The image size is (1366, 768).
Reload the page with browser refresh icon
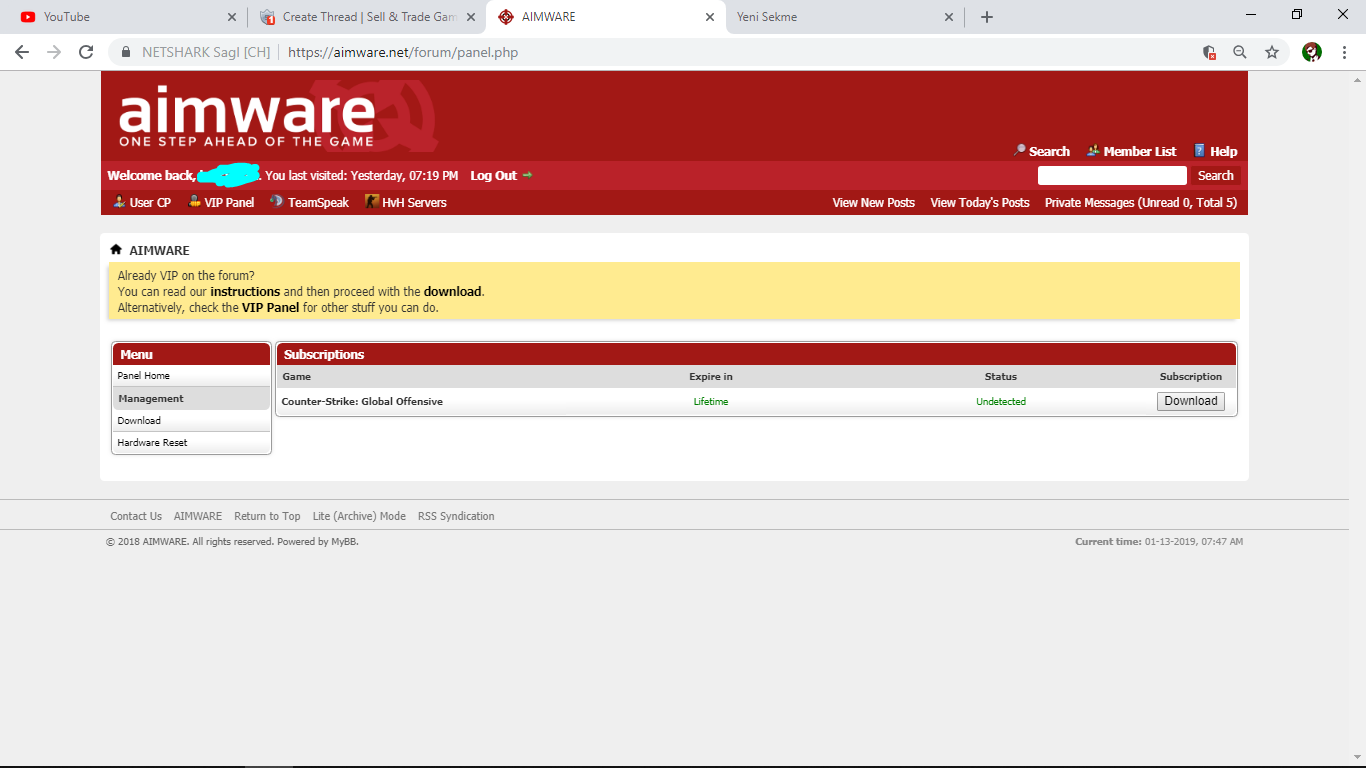86,52
